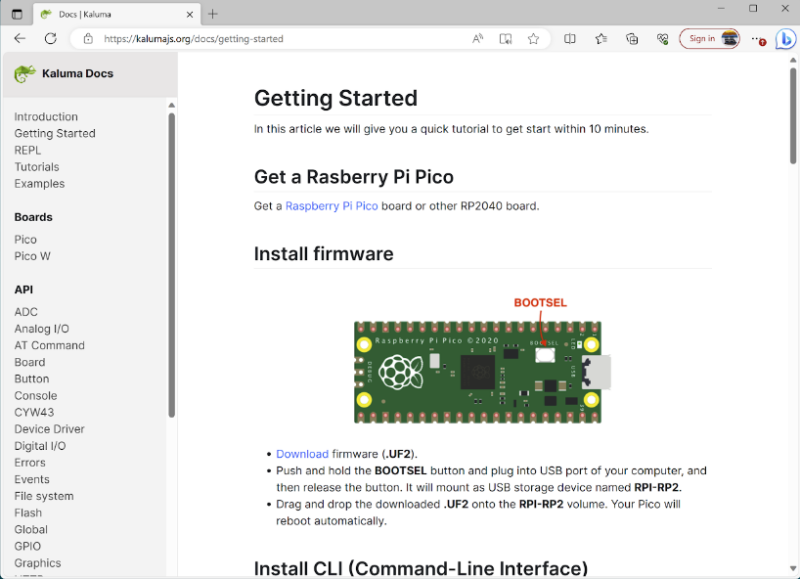Open Immersive Reader from the address bar

tap(505, 38)
